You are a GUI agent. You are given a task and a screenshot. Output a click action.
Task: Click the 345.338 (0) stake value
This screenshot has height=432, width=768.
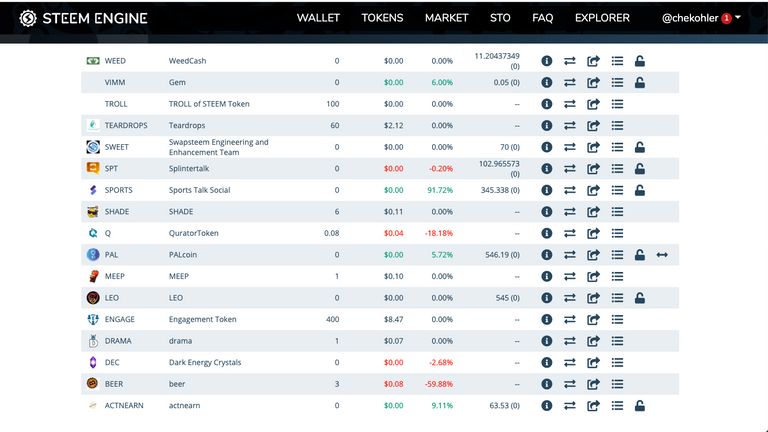500,190
